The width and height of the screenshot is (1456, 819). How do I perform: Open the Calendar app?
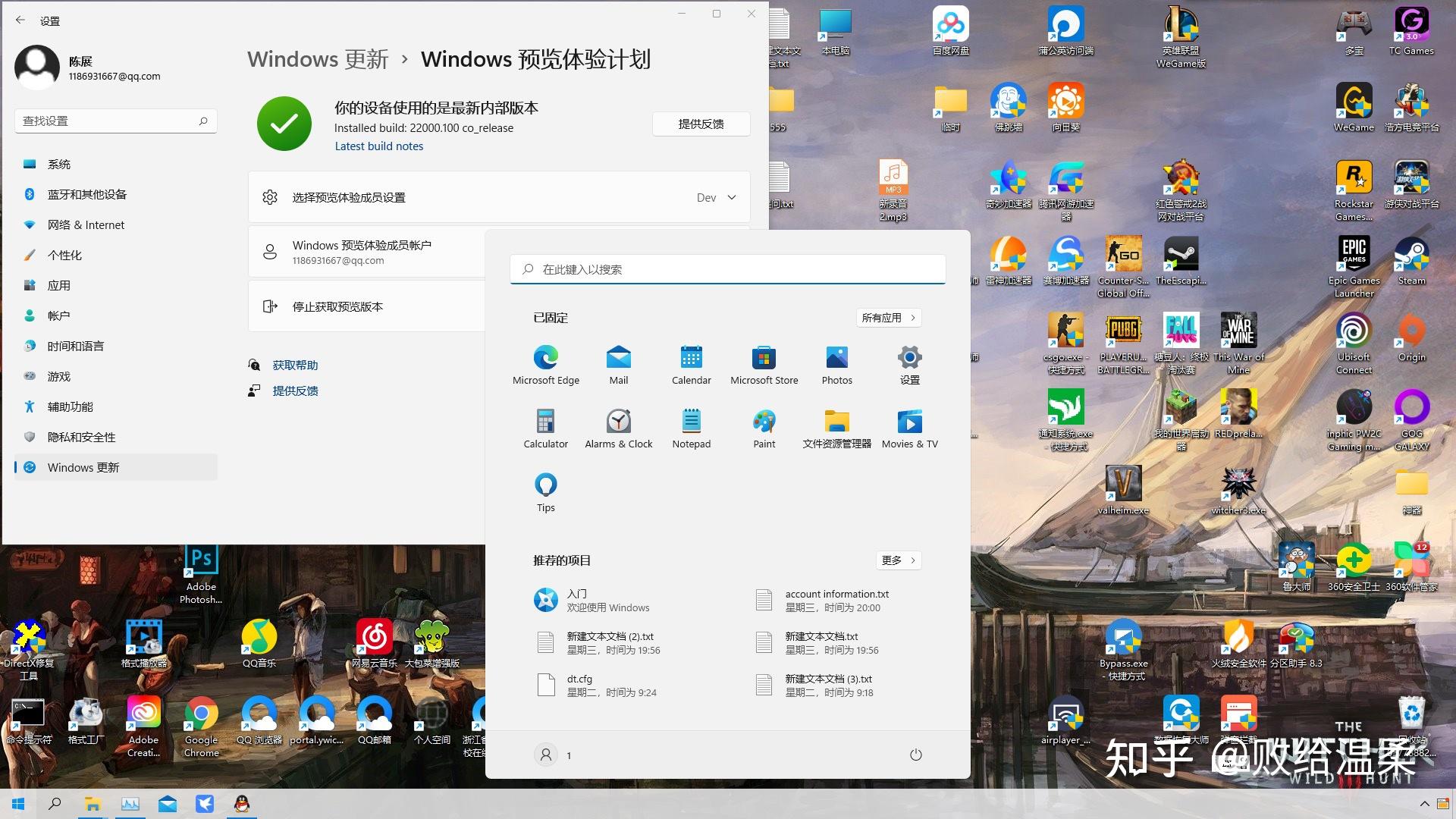pyautogui.click(x=691, y=363)
